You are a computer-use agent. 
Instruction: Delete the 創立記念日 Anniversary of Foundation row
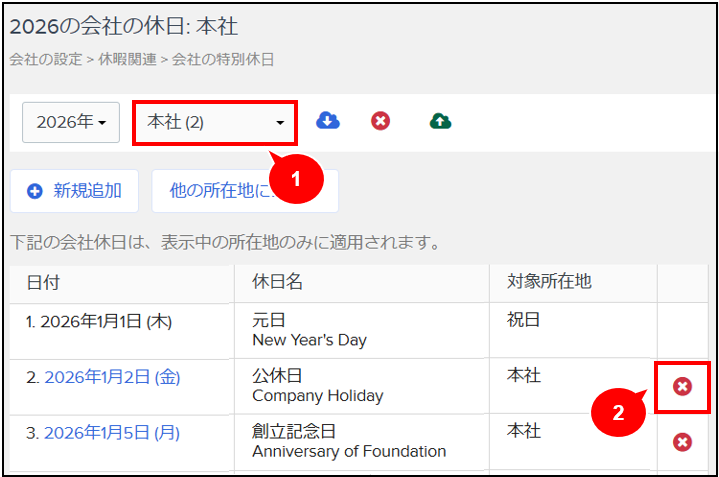[x=682, y=442]
